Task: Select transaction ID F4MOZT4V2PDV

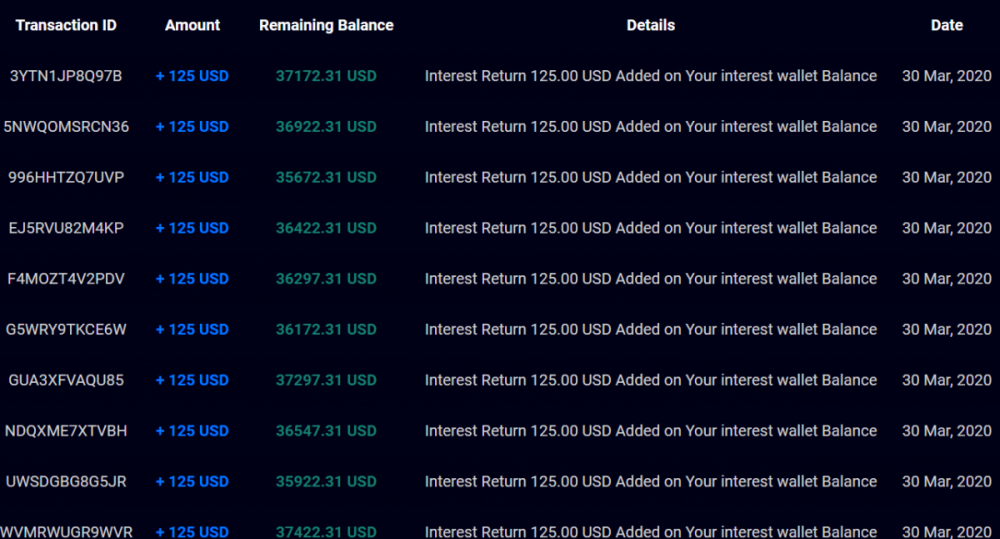Action: click(x=66, y=279)
